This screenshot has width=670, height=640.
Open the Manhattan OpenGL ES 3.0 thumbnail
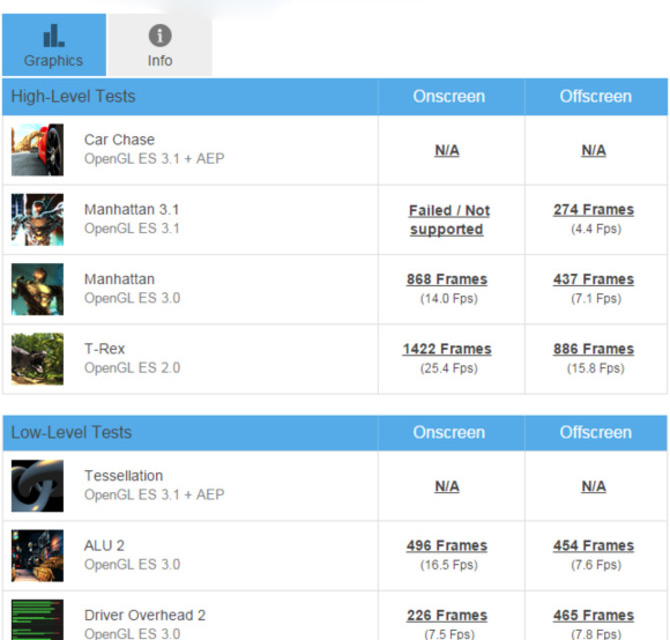[38, 289]
